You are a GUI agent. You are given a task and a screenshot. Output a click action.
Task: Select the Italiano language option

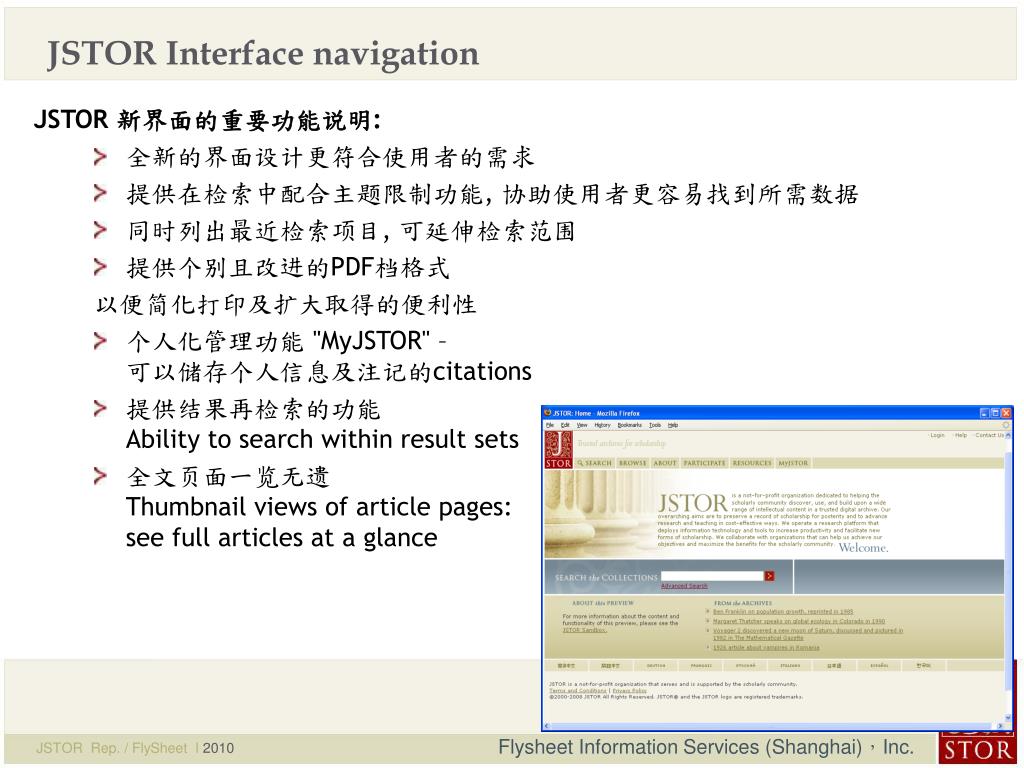click(x=790, y=665)
